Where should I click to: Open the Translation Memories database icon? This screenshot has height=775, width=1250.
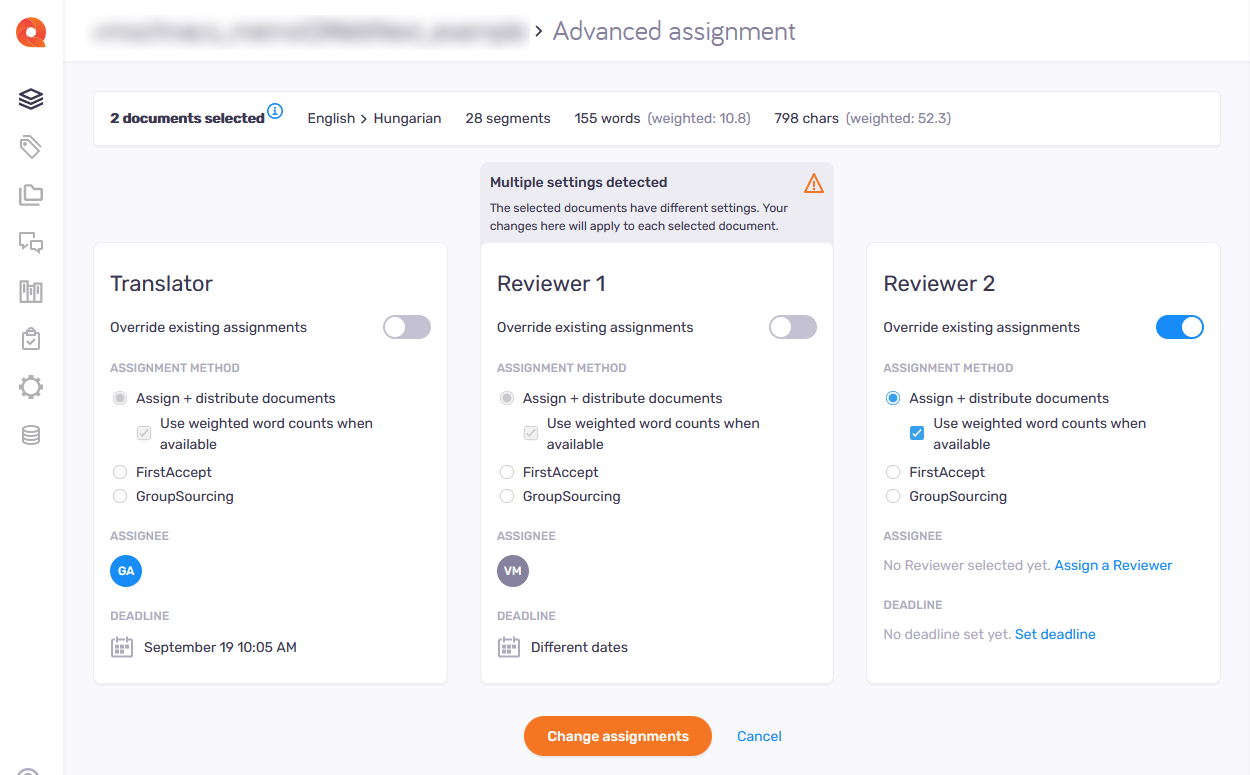click(x=30, y=435)
